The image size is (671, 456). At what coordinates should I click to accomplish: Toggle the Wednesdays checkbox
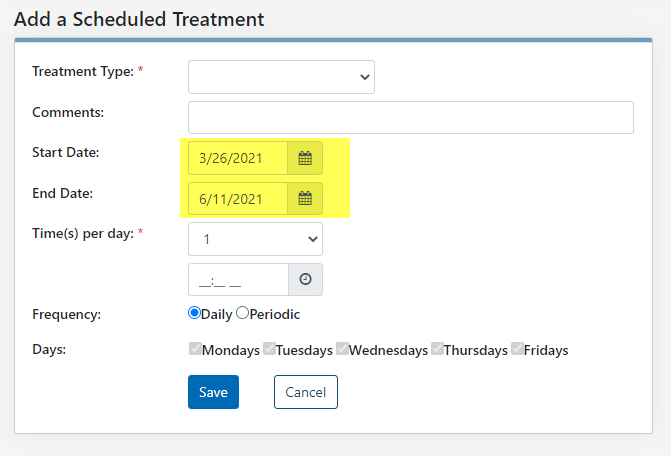(342, 349)
